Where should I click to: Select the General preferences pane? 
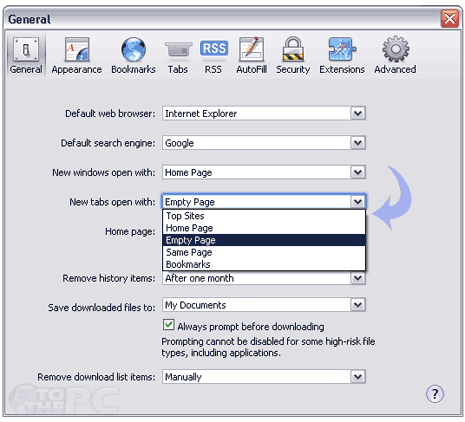pyautogui.click(x=26, y=55)
